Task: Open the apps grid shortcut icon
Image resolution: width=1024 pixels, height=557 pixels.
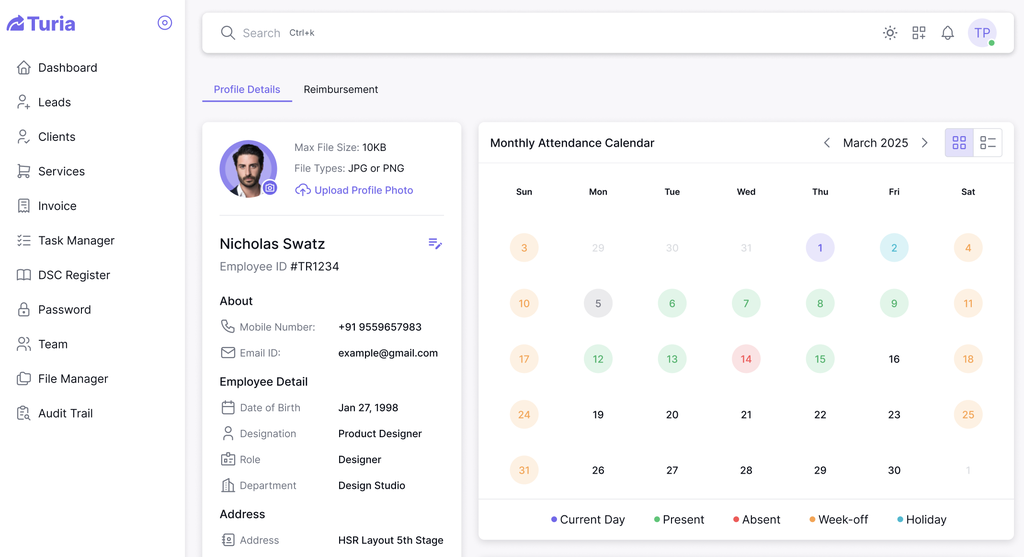Action: click(919, 33)
